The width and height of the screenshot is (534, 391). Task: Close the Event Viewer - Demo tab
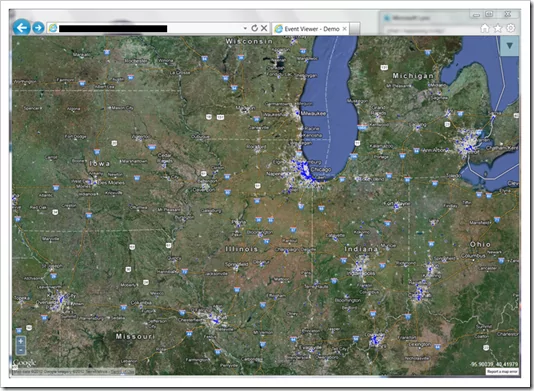click(345, 29)
